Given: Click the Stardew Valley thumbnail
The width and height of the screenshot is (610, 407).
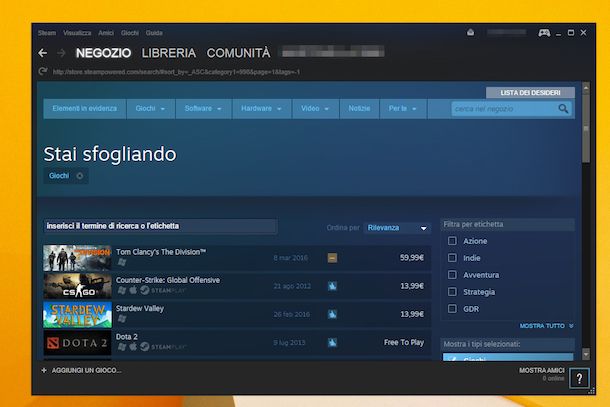Looking at the screenshot, I should [77, 314].
